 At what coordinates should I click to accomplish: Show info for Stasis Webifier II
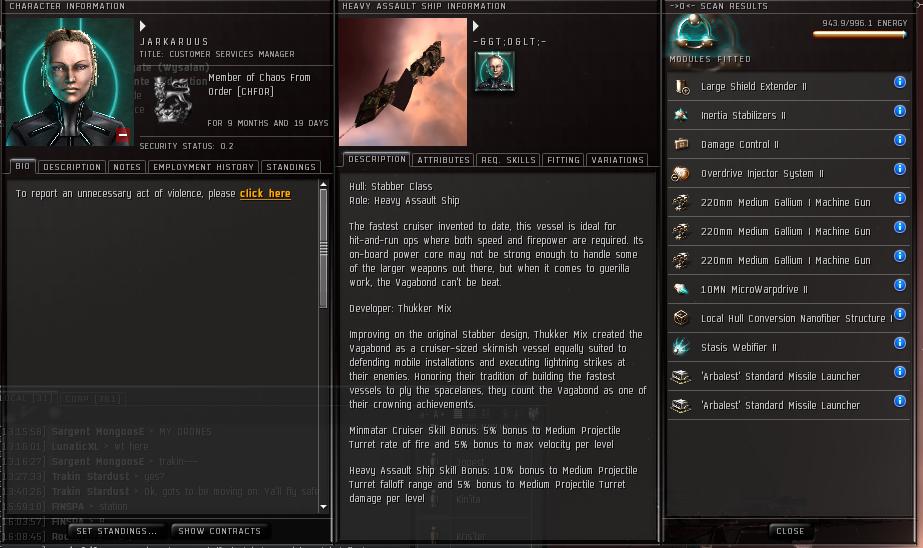click(x=899, y=343)
